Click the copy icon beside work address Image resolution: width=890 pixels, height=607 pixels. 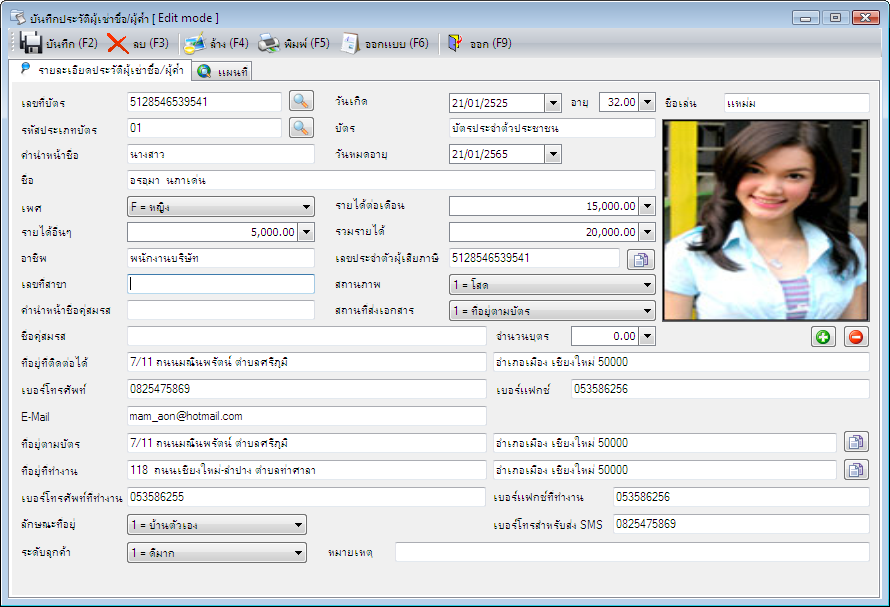pos(856,470)
